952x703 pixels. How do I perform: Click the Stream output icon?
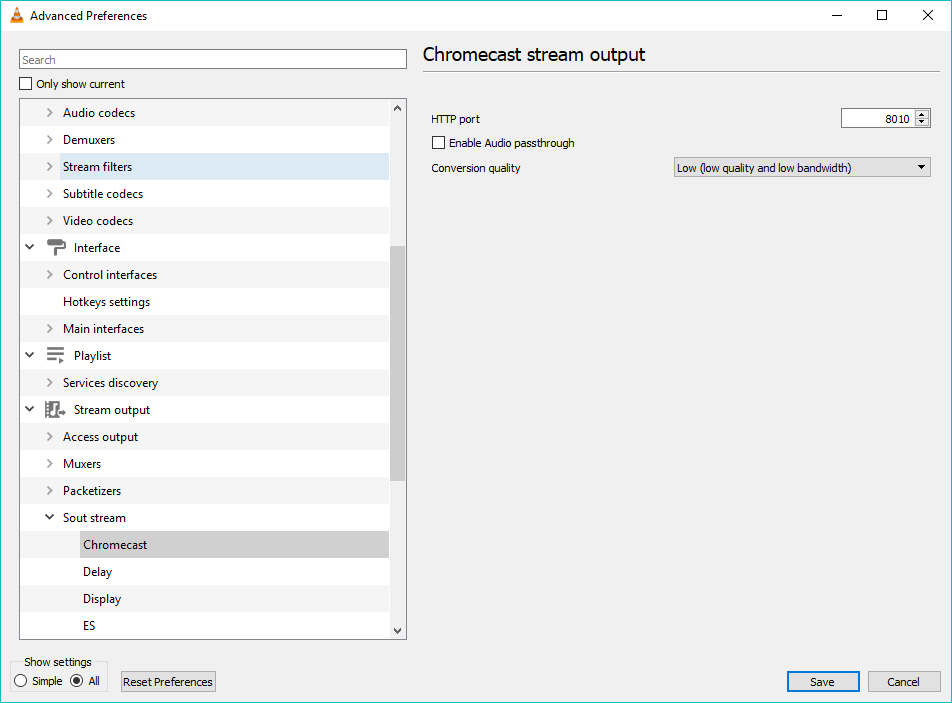tap(56, 410)
